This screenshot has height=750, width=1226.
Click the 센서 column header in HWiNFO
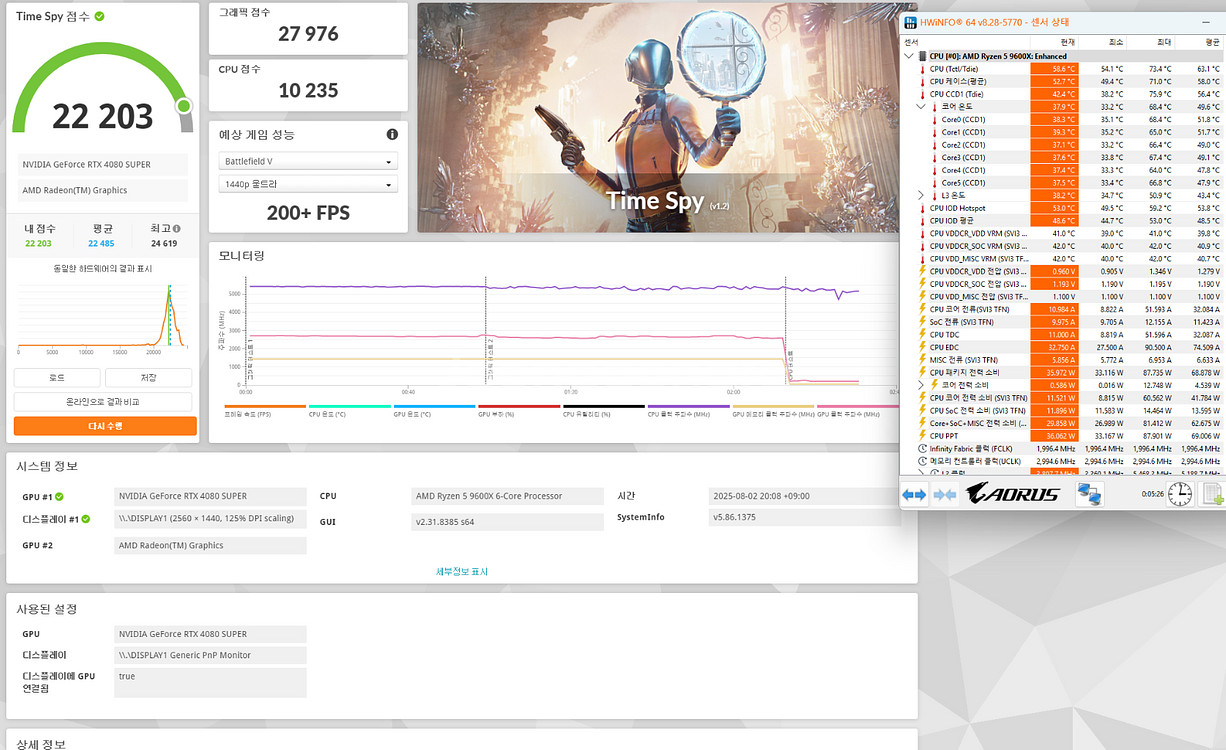coord(965,42)
